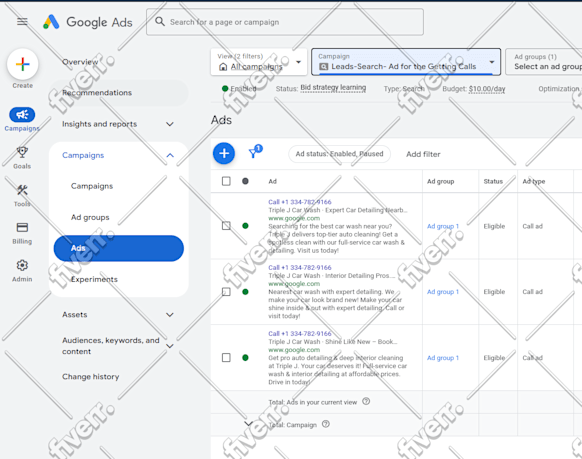This screenshot has height=459, width=582.
Task: Click green status dot of Expert Car Detailing ad
Action: (245, 226)
